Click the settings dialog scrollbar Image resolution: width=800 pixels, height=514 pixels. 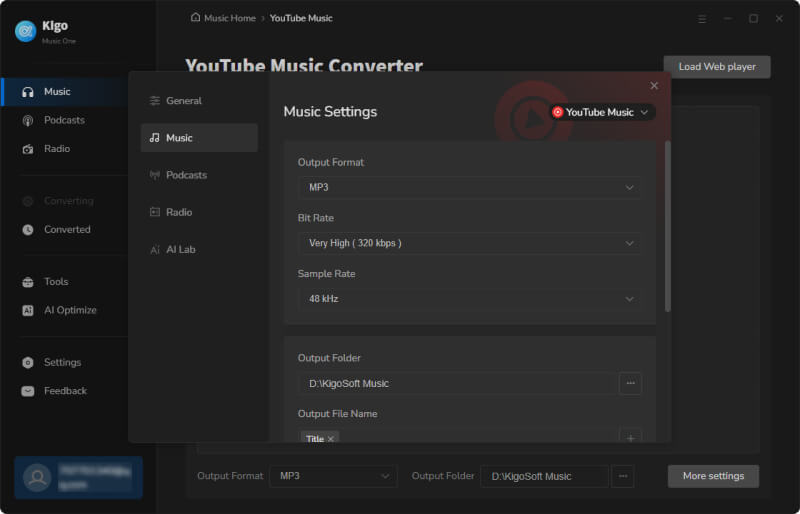(667, 226)
